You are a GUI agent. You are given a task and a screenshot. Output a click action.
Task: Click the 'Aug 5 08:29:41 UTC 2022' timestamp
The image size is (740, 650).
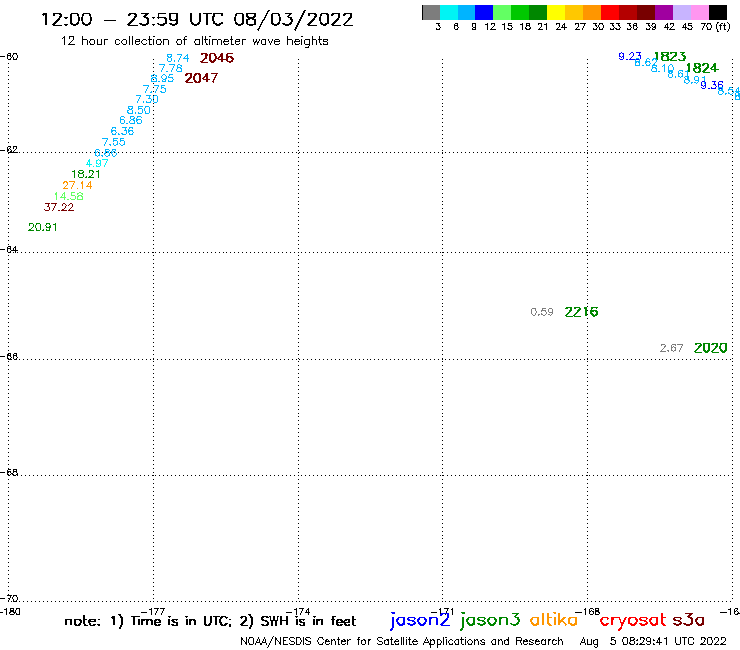tap(653, 642)
